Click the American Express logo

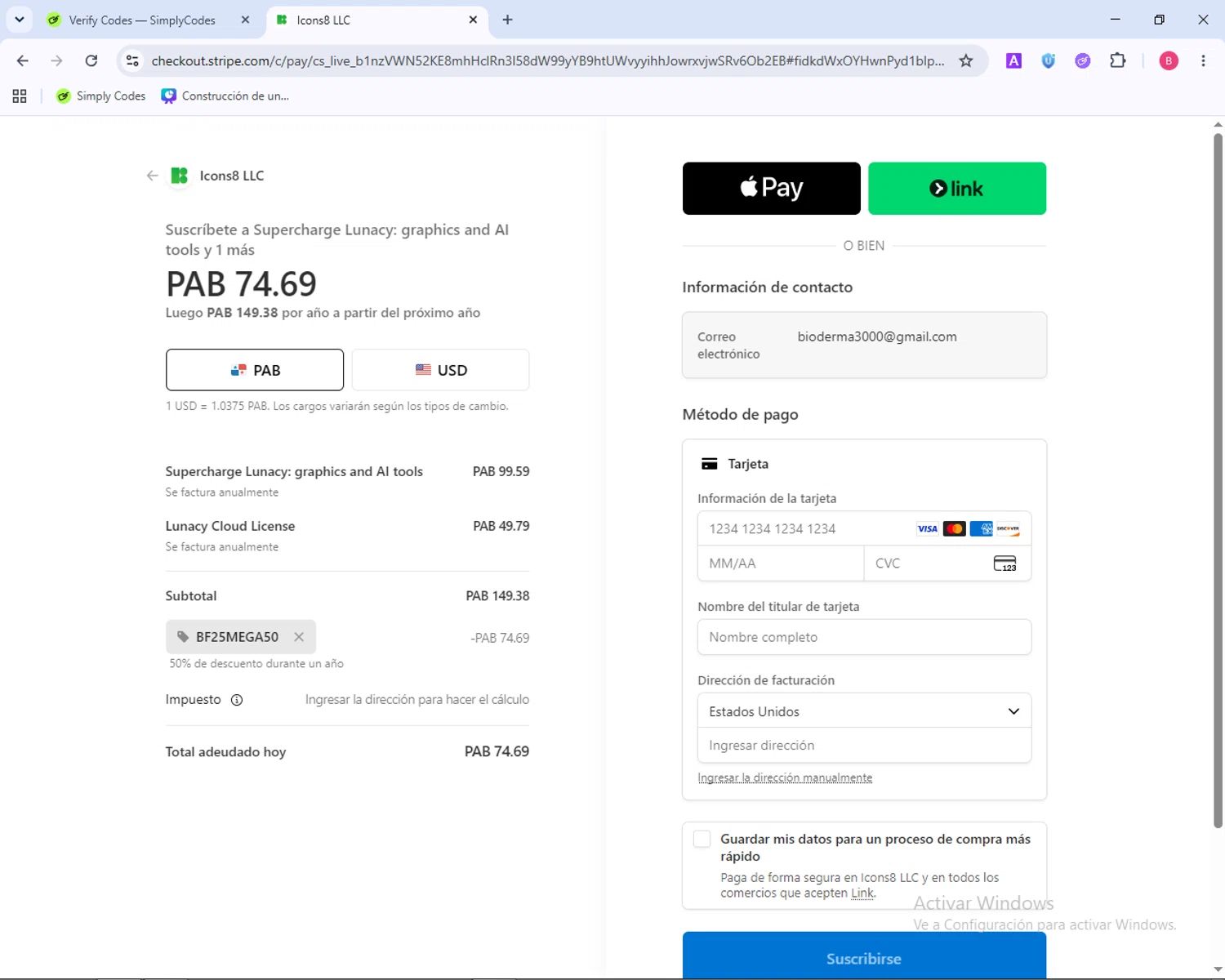[x=982, y=528]
